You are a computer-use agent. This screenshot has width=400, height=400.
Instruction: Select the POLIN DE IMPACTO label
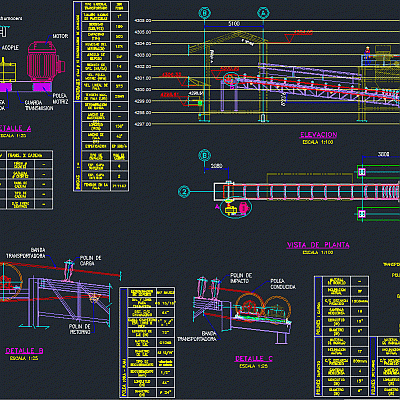241,278
